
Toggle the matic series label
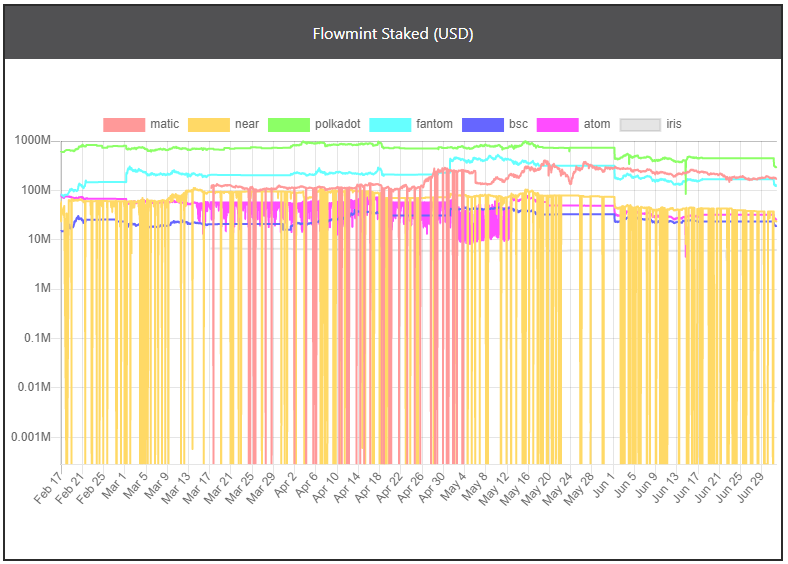pyautogui.click(x=164, y=124)
